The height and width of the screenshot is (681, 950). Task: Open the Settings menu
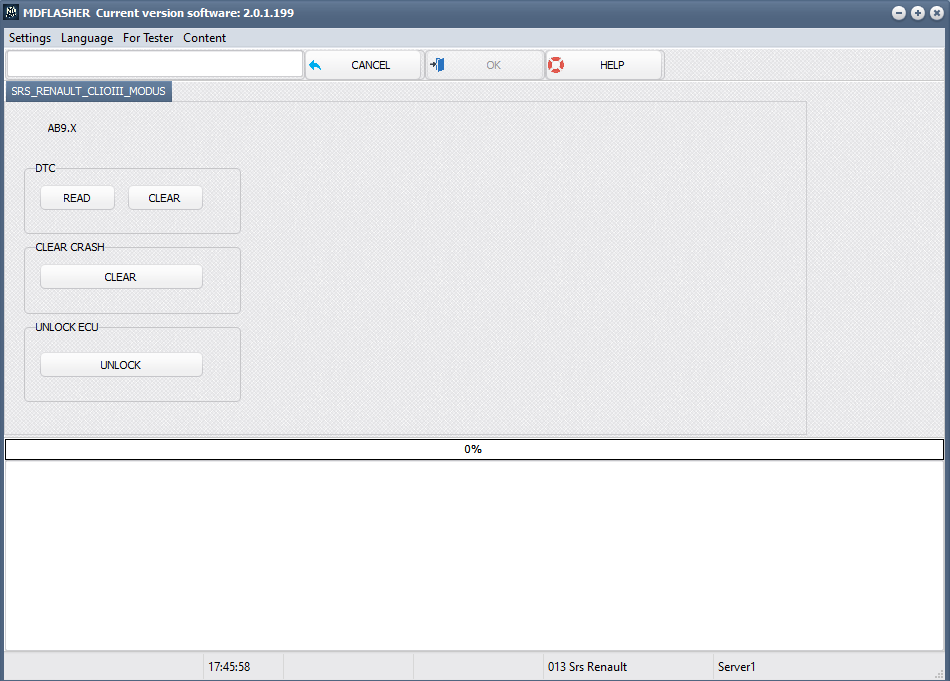tap(30, 38)
